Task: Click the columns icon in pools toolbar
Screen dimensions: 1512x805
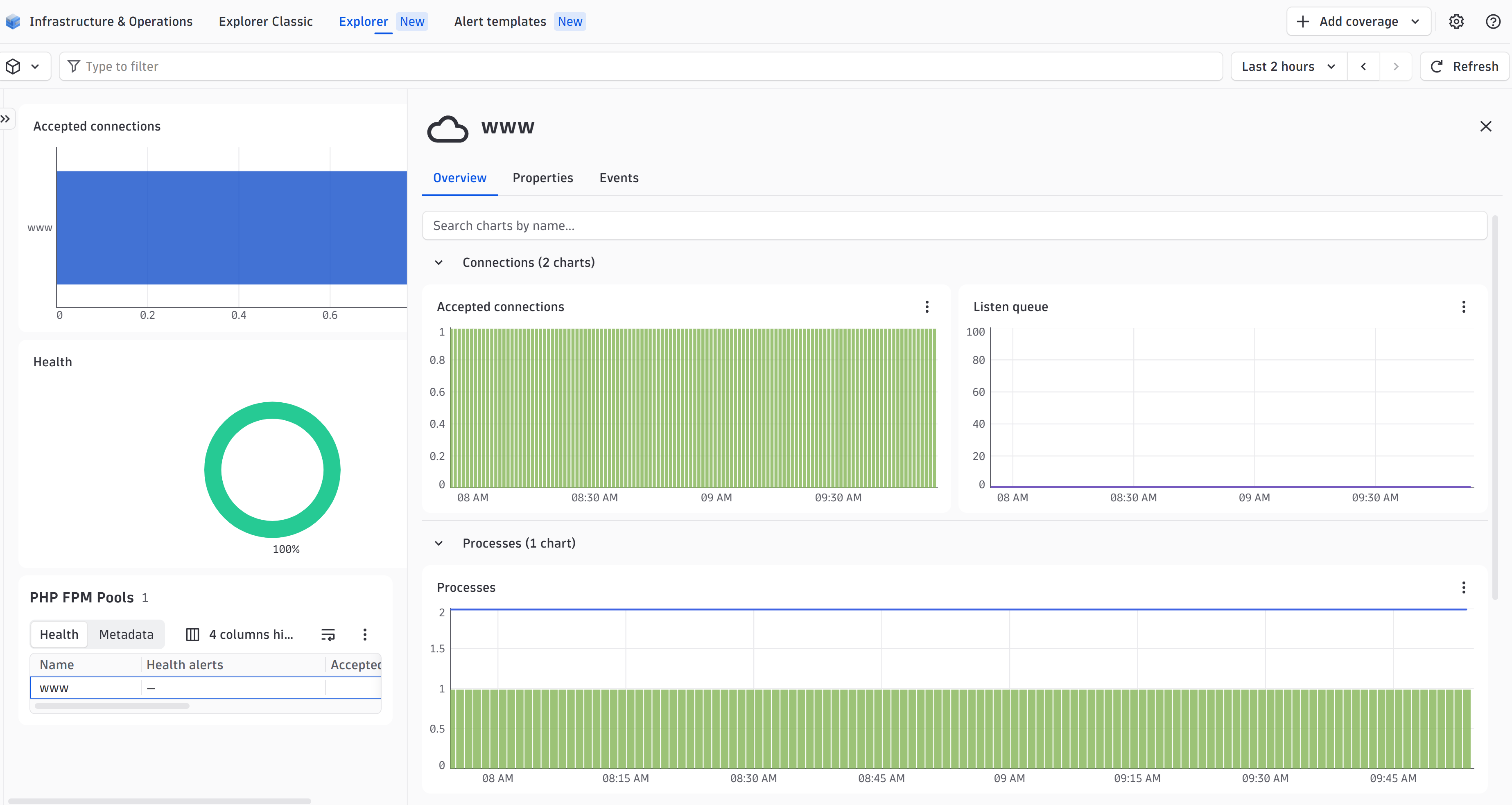Action: (x=192, y=634)
